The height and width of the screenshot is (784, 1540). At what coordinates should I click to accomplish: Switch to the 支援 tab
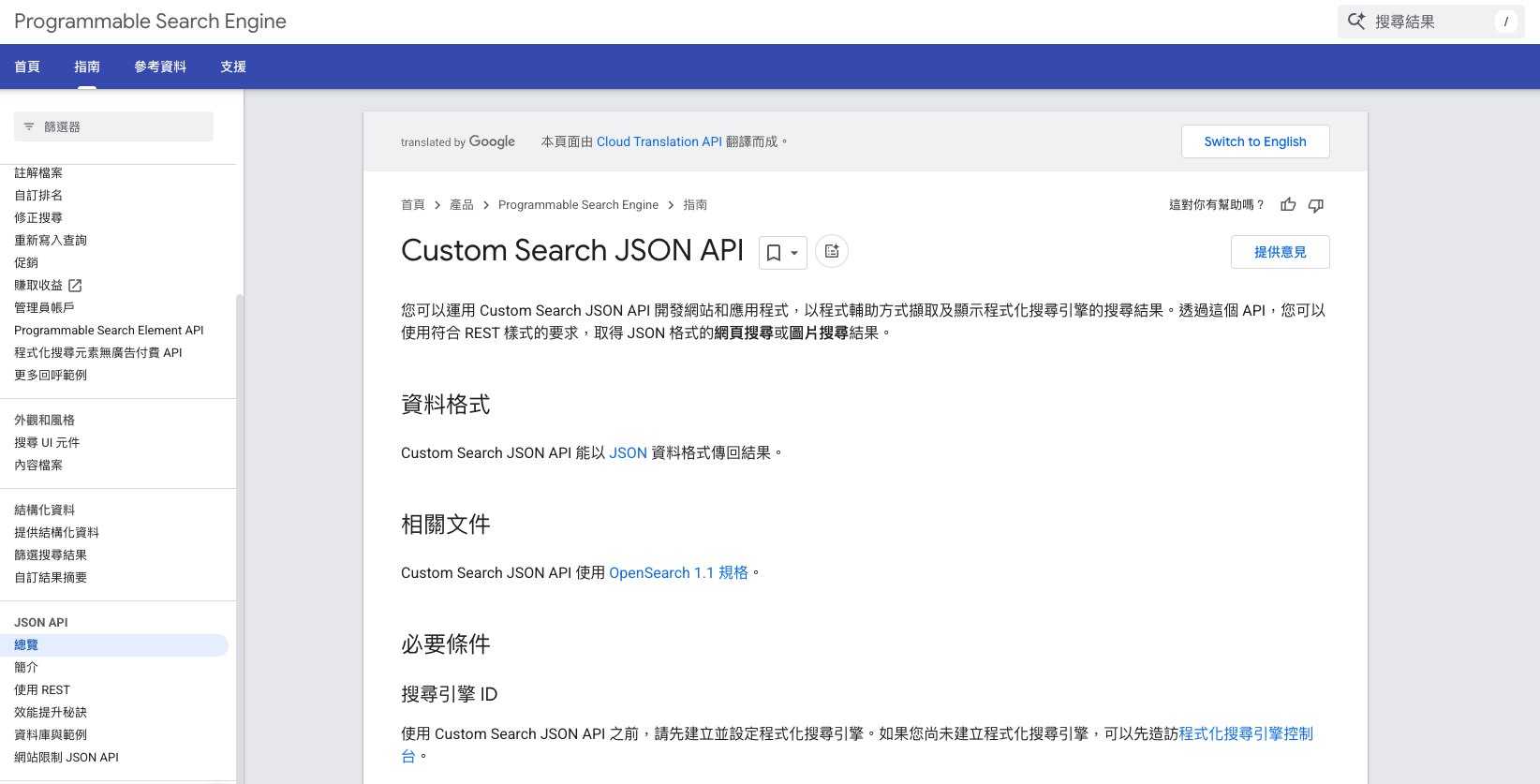point(233,67)
